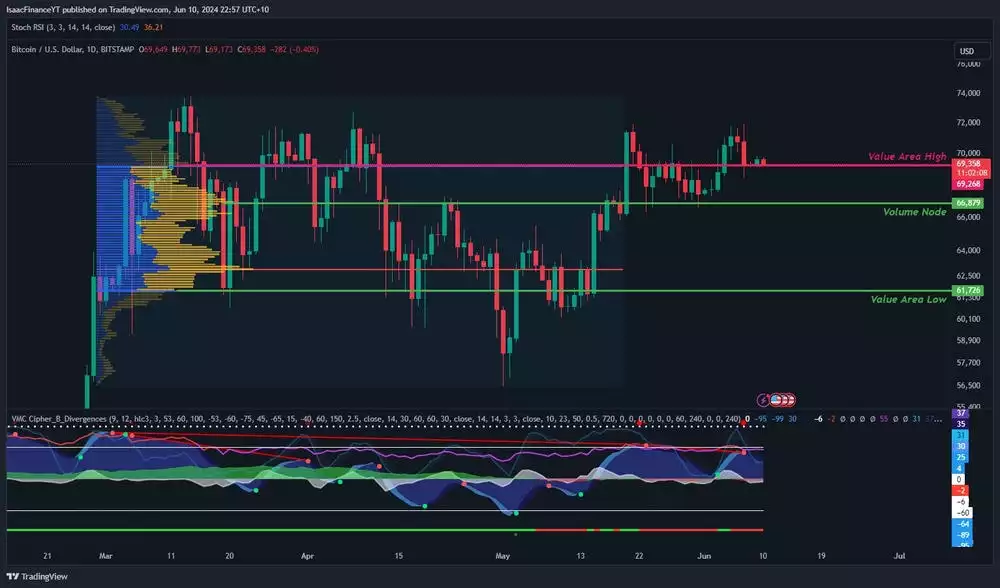1000x588 pixels.
Task: Click the red last price label 69,268
Action: pyautogui.click(x=968, y=183)
